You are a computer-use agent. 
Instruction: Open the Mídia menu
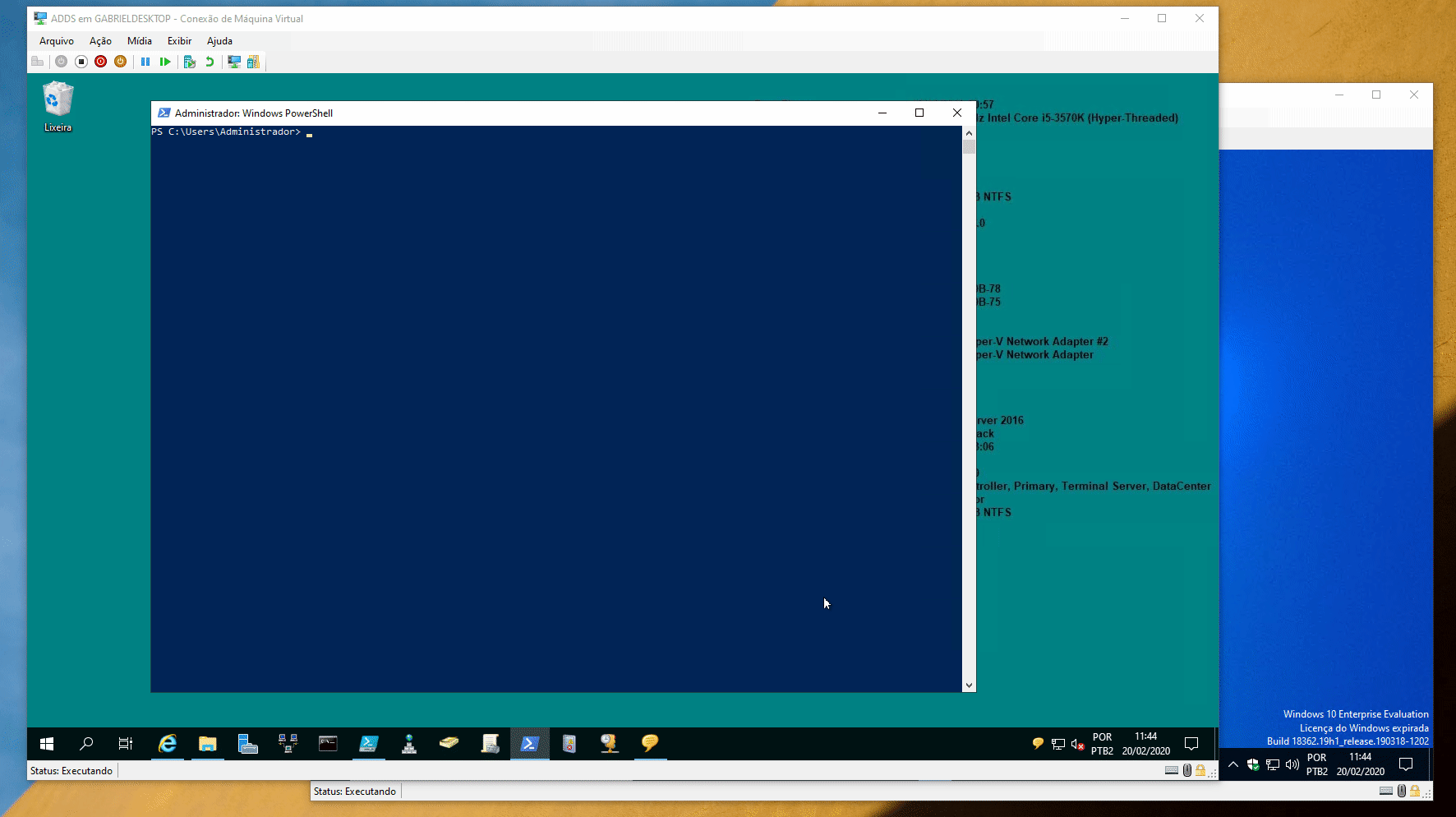[x=139, y=40]
